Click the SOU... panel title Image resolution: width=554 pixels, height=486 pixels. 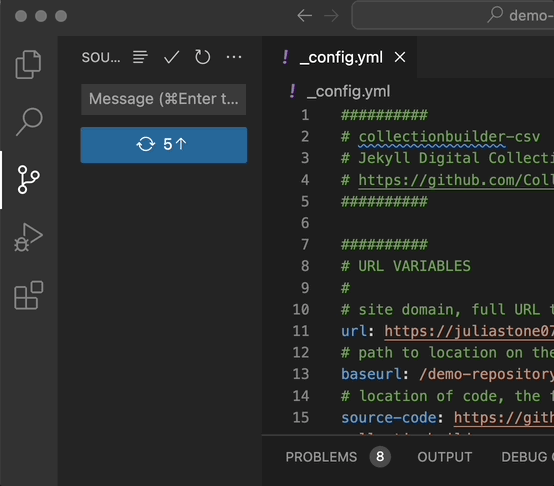(101, 57)
